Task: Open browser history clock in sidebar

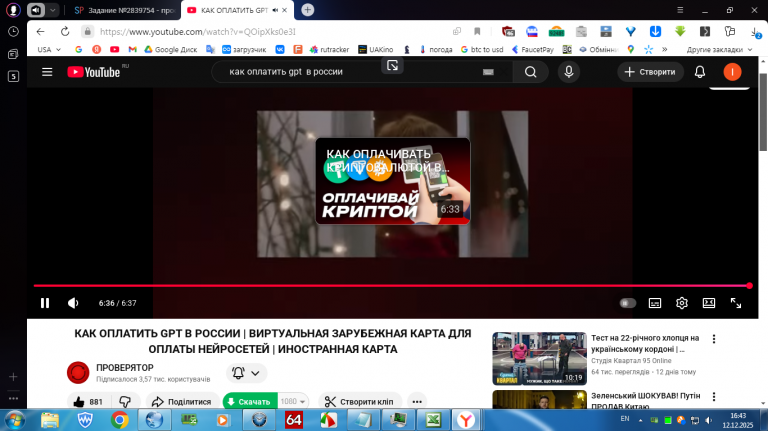Action: tap(13, 31)
